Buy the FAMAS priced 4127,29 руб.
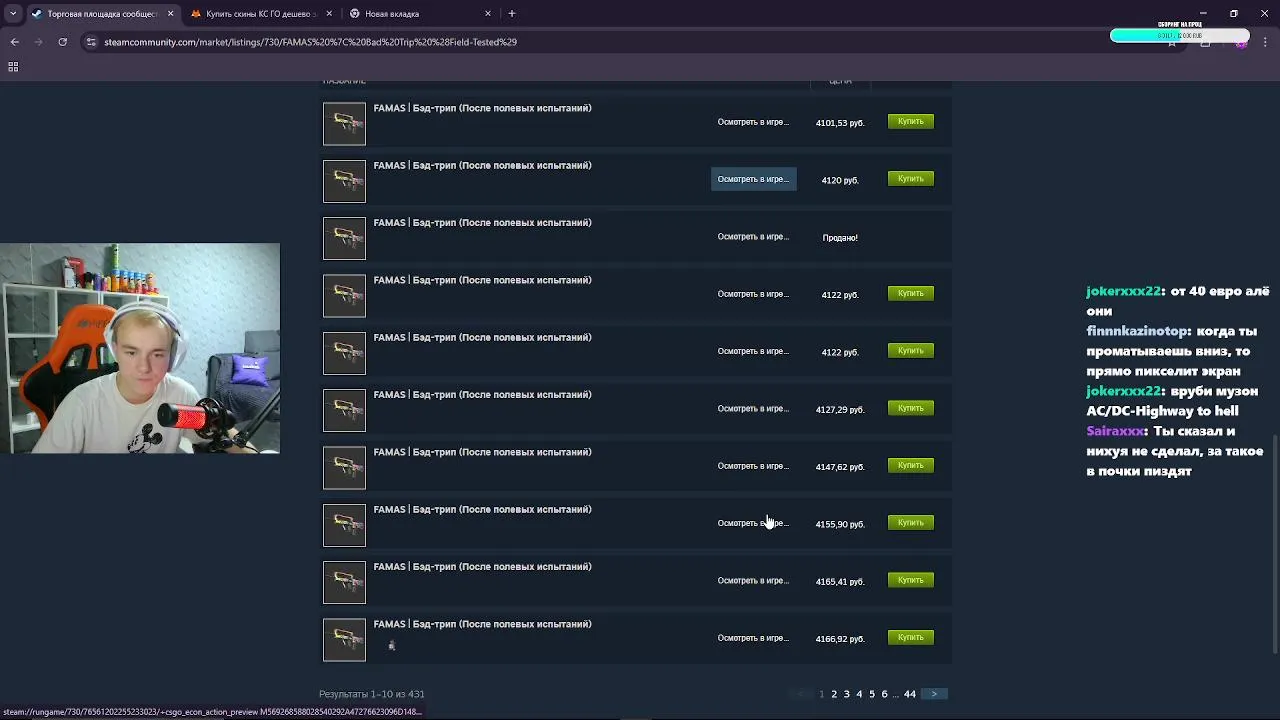Viewport: 1280px width, 720px height. pyautogui.click(x=910, y=408)
